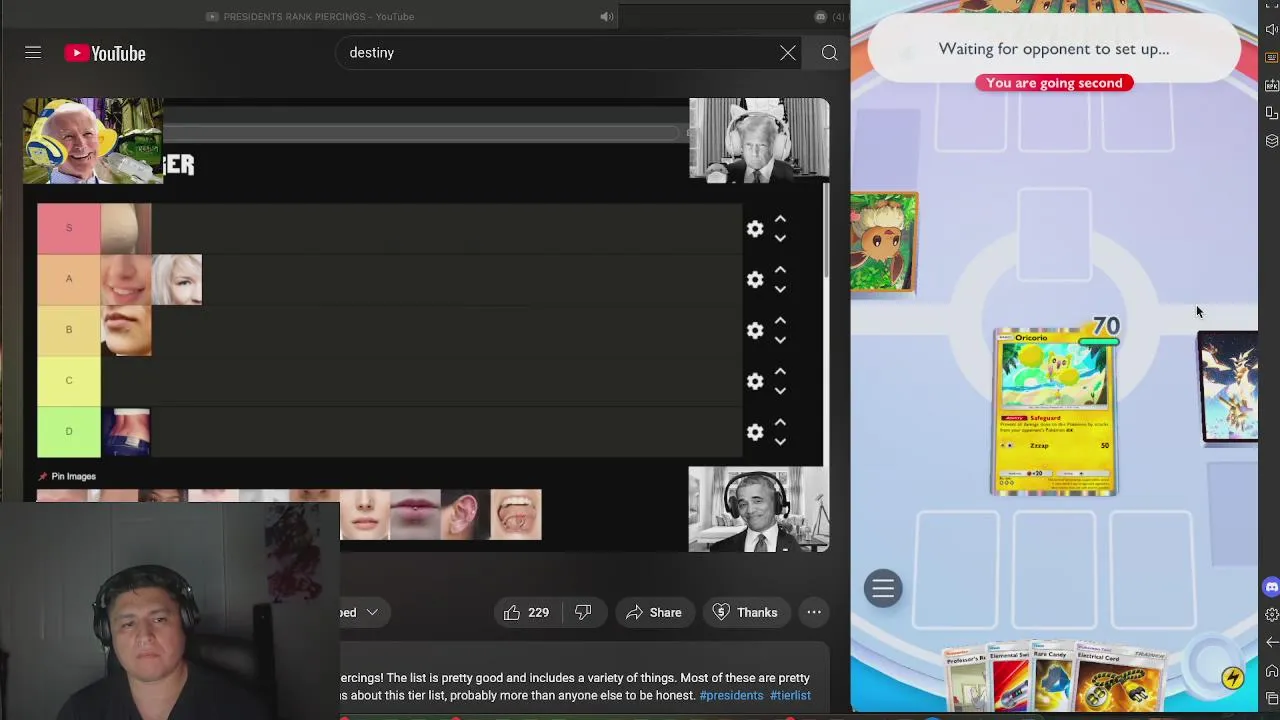Viewport: 1280px width, 720px height.
Task: Open the YouTube guide hamburger menu
Action: (x=33, y=53)
